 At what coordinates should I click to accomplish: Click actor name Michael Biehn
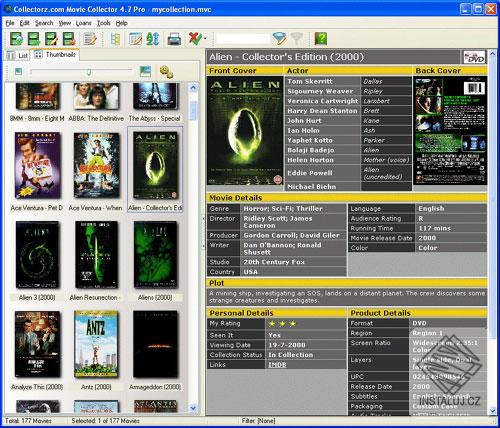[x=312, y=187]
